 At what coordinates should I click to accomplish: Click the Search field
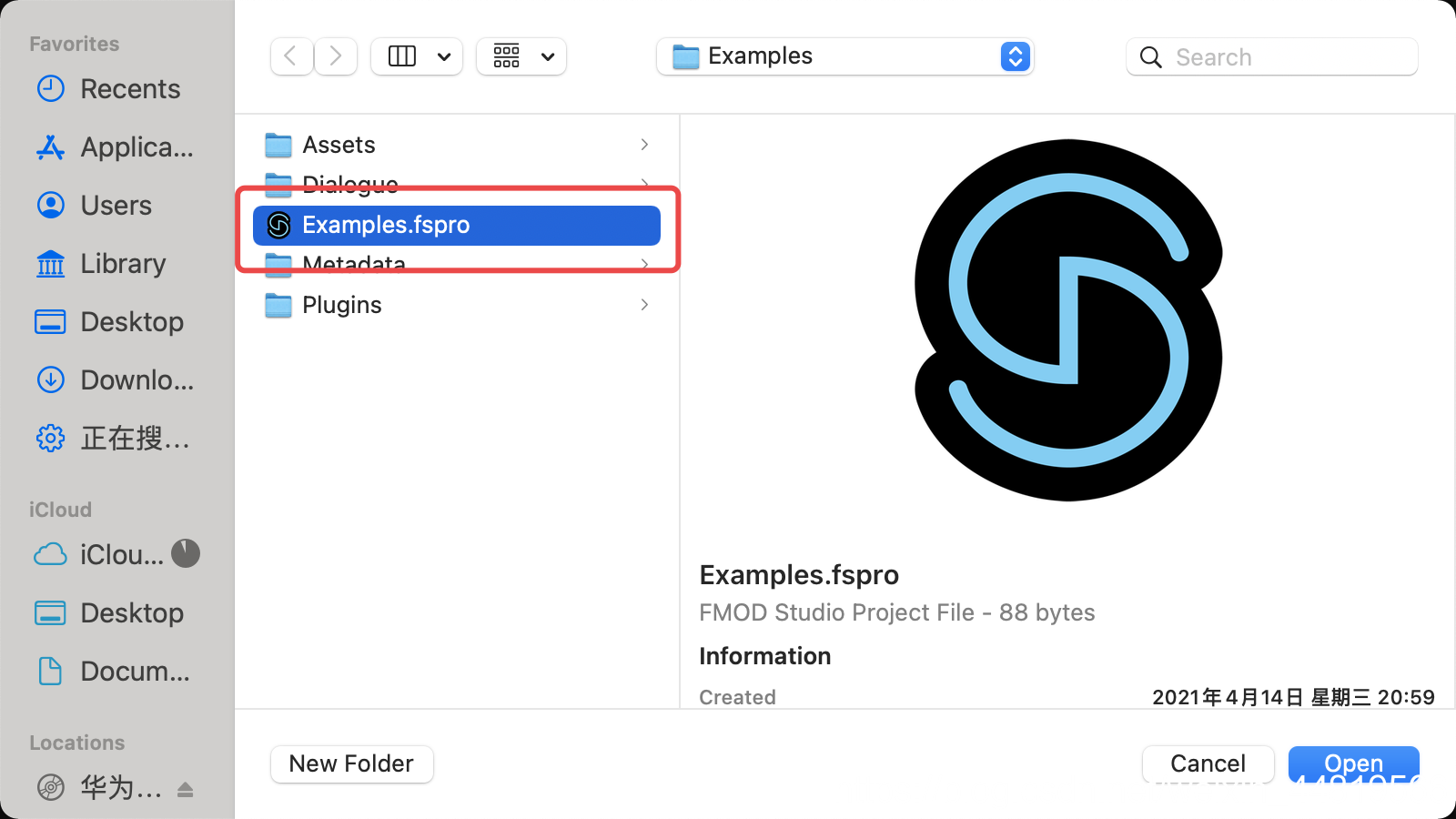pos(1271,57)
